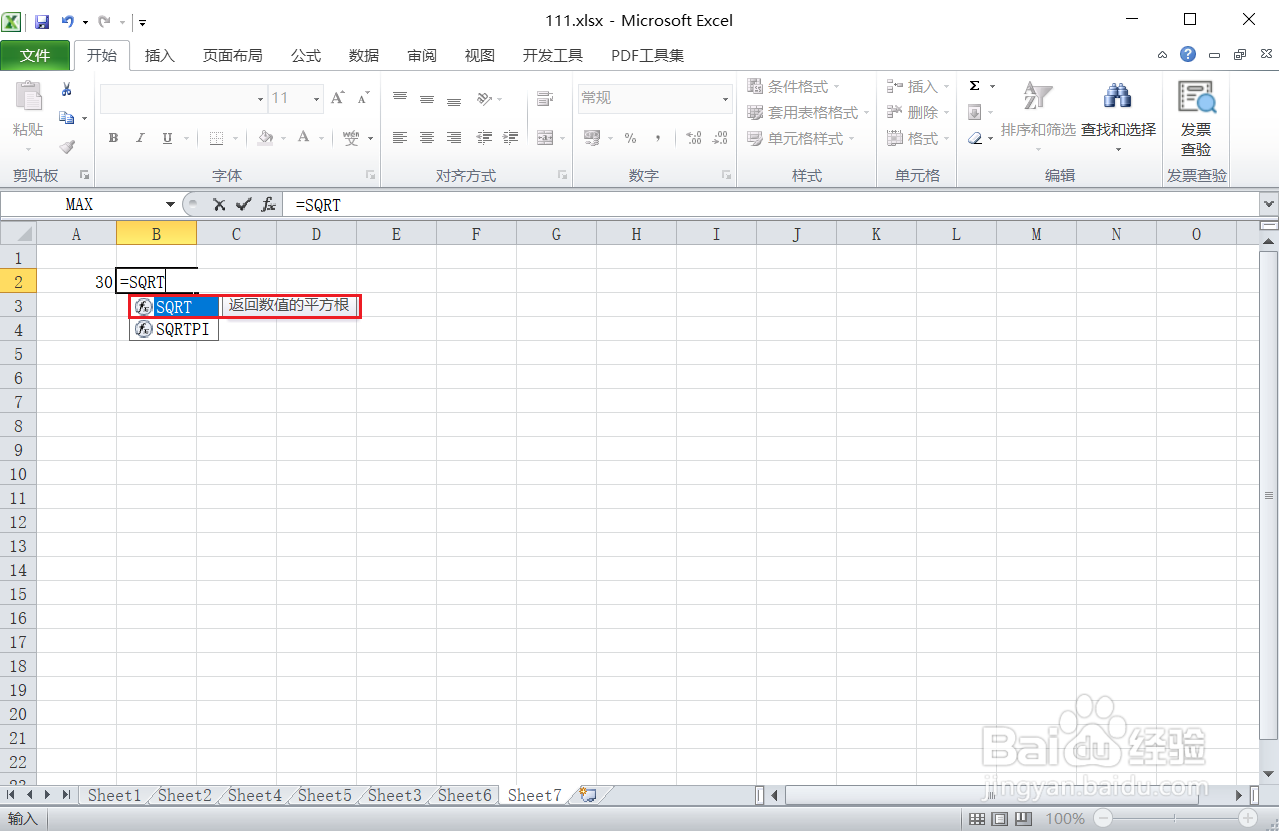This screenshot has height=831, width=1279.
Task: Click 套用表格格式 button
Action: (x=808, y=112)
